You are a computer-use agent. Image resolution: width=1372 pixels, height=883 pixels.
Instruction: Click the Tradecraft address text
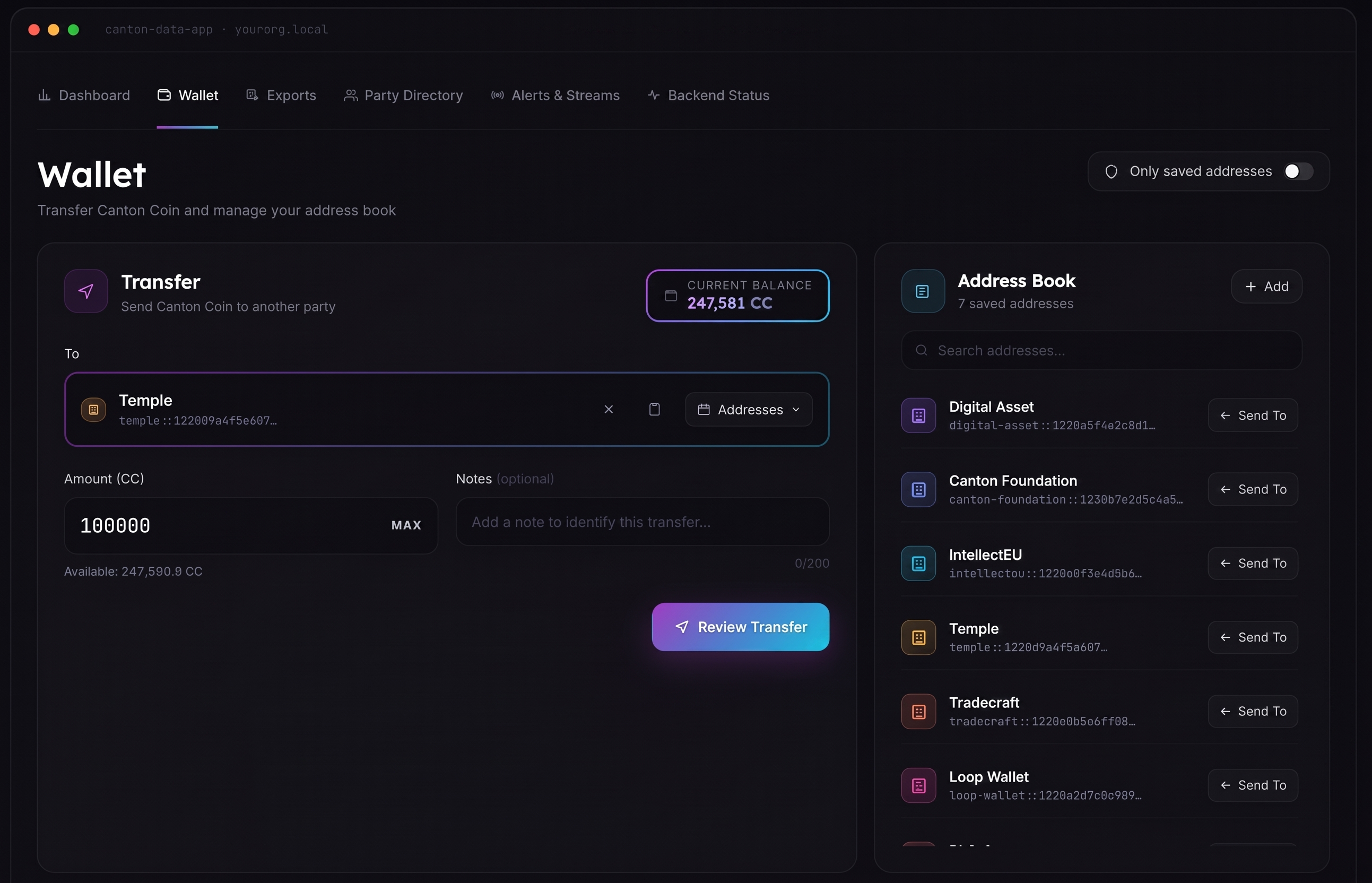(x=1042, y=721)
